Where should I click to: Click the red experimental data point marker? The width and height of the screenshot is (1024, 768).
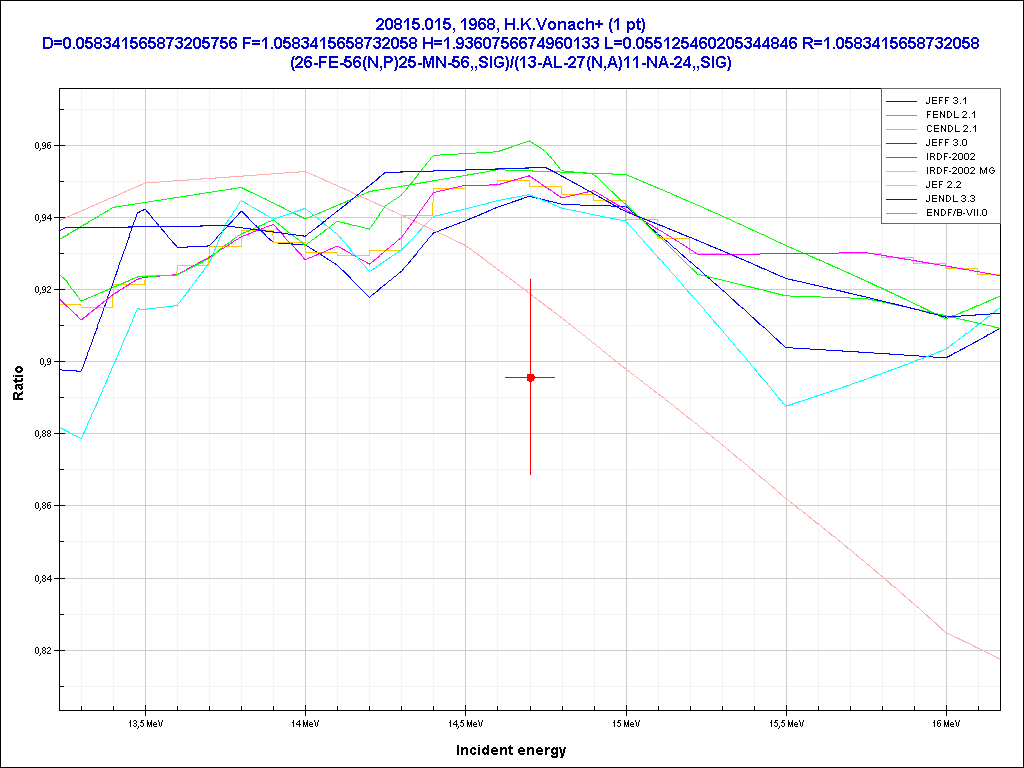pyautogui.click(x=530, y=377)
